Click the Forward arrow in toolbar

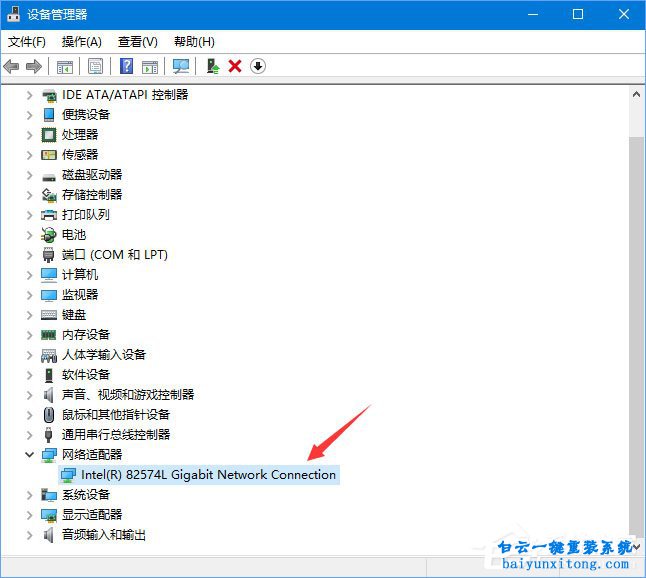click(34, 66)
